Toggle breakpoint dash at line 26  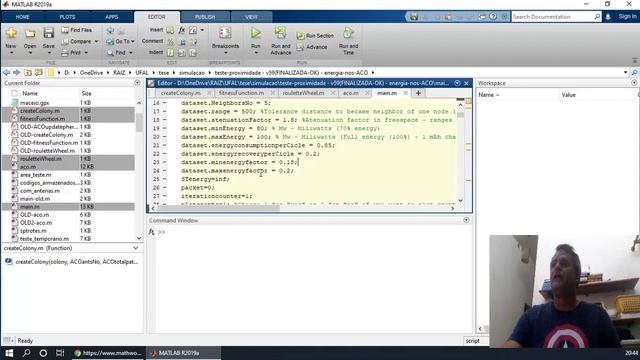pyautogui.click(x=165, y=188)
